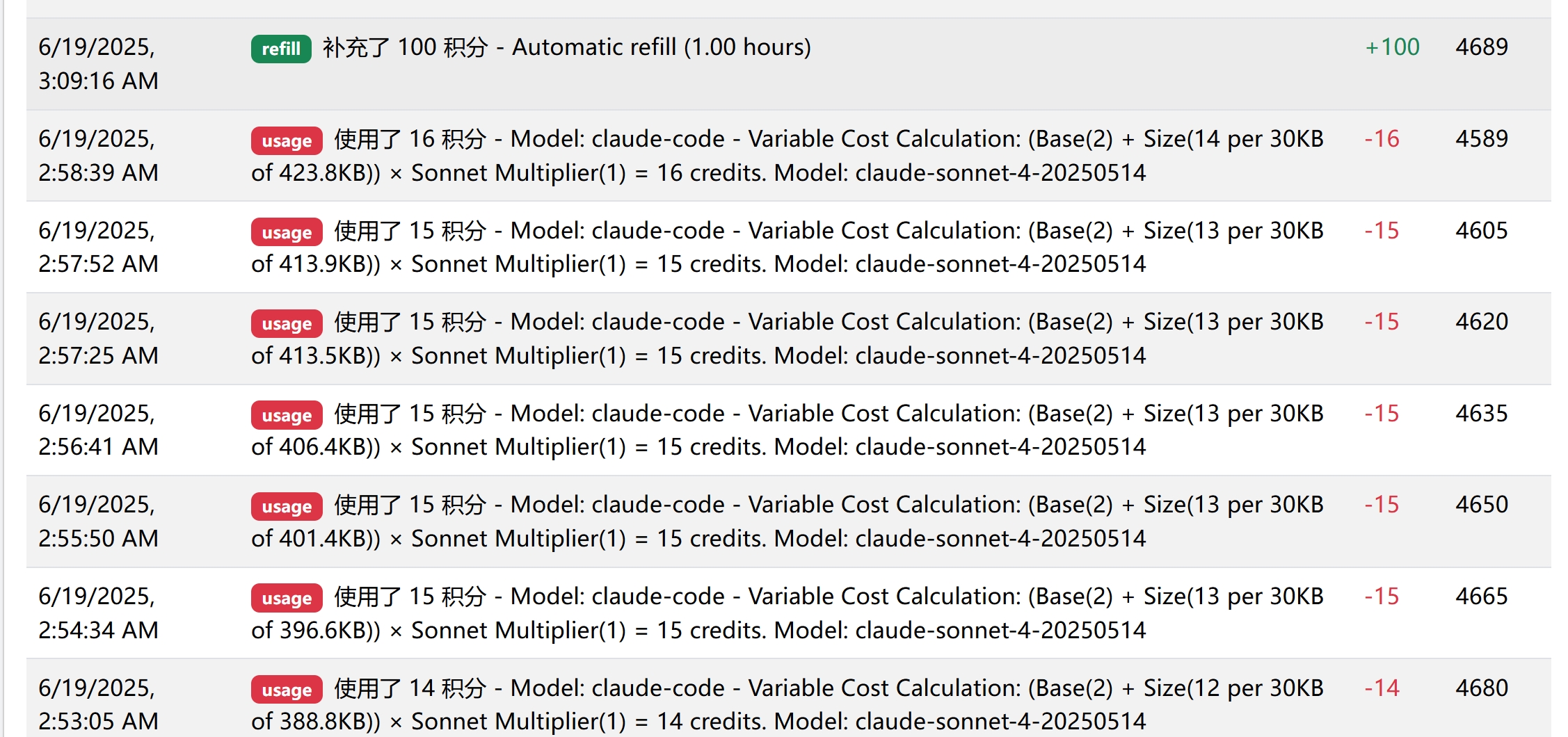Click the 4589 balance value
1568x737 pixels.
point(1482,138)
